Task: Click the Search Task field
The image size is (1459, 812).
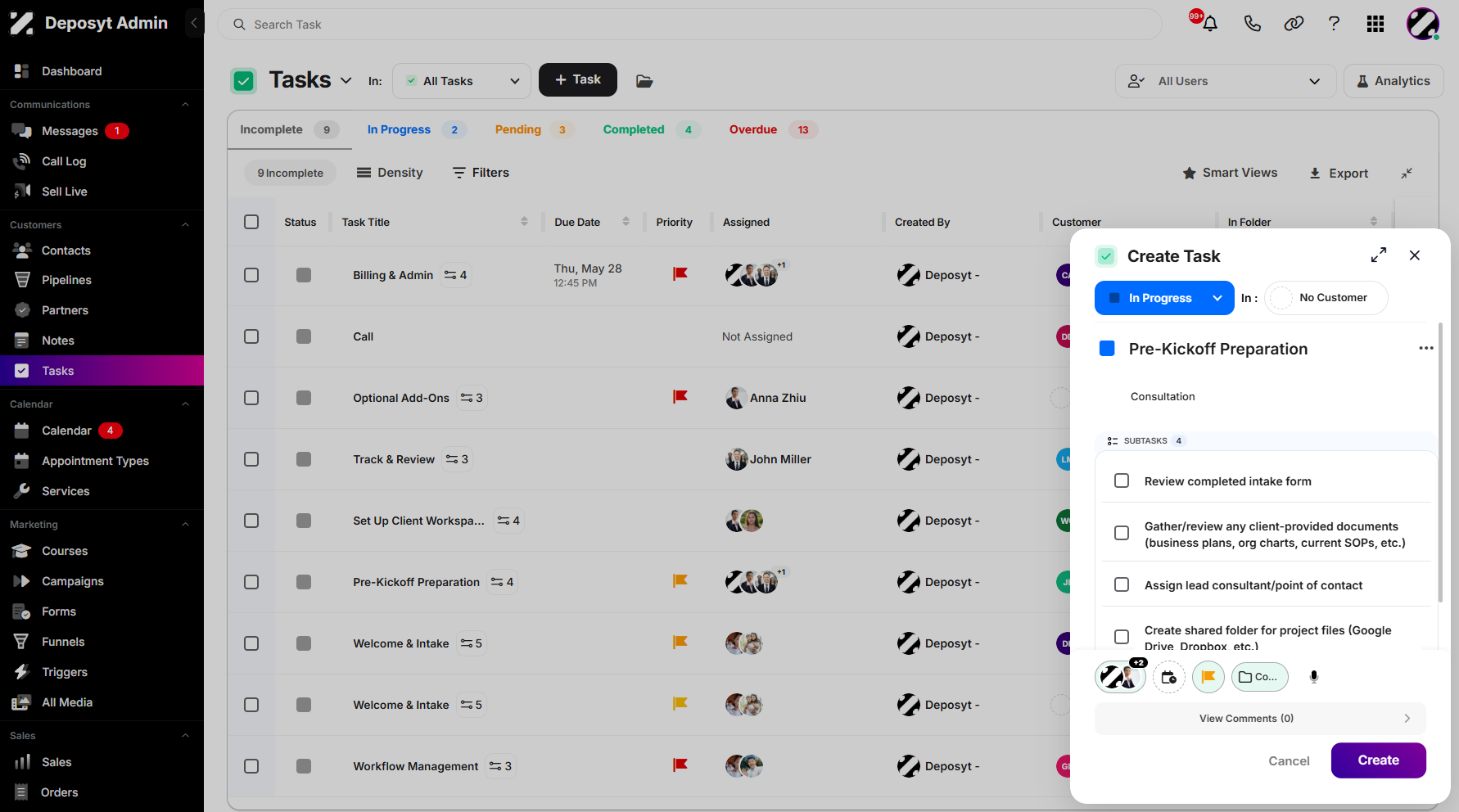Action: point(689,25)
